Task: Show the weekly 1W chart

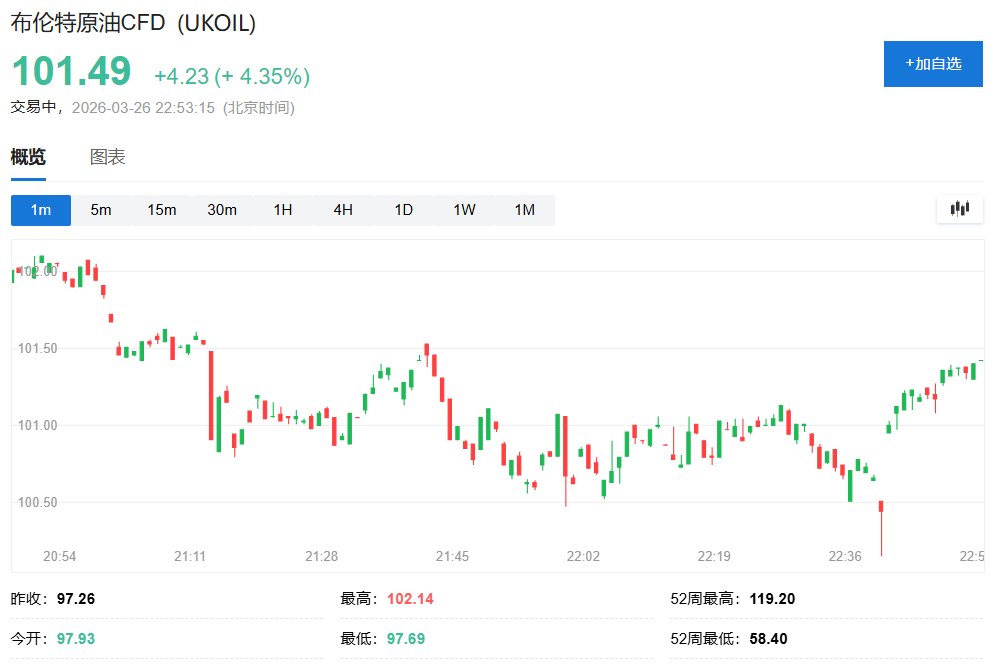Action: [x=464, y=210]
